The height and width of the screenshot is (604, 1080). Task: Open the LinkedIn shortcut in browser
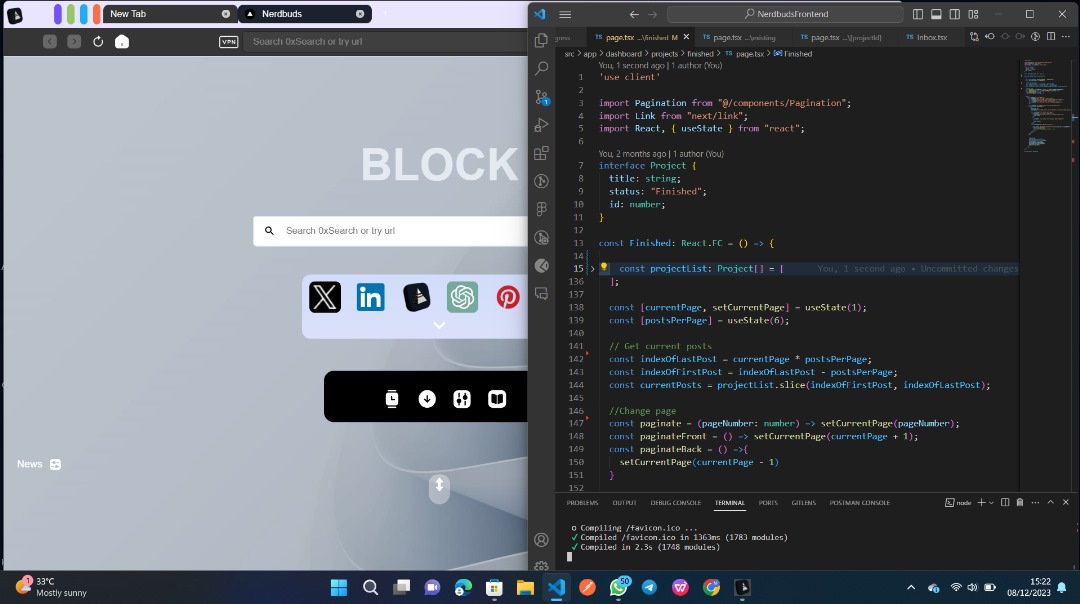tap(371, 298)
